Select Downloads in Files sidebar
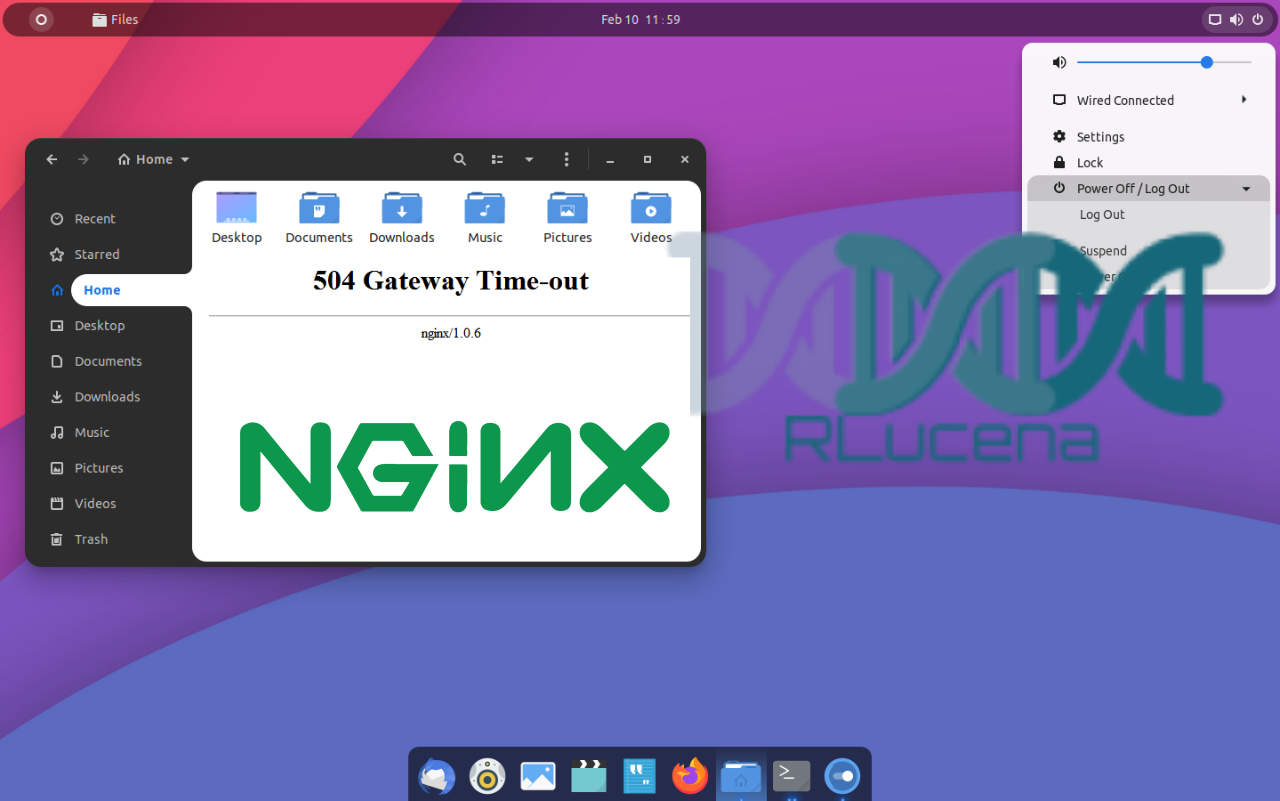 tap(108, 397)
